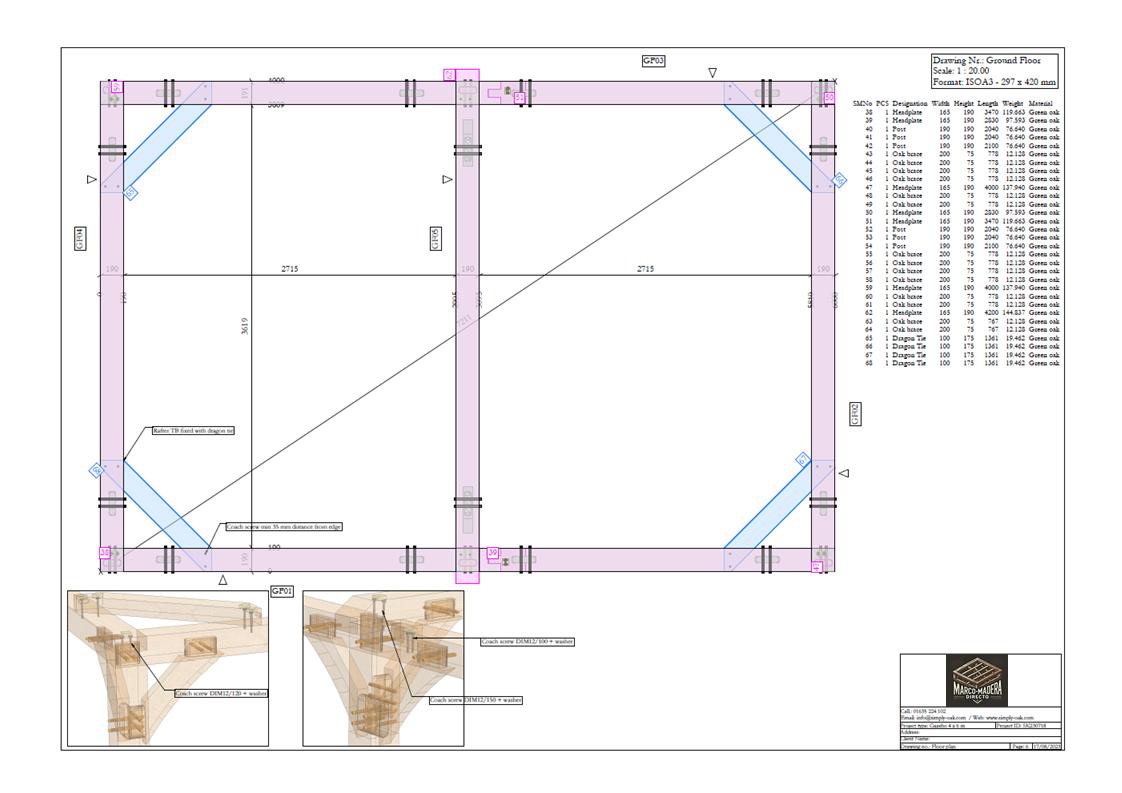Screen dimensions: 1122x793
Task: Click 'Coach screw DIM12/150 + washer' callout
Action: pyautogui.click(x=476, y=700)
